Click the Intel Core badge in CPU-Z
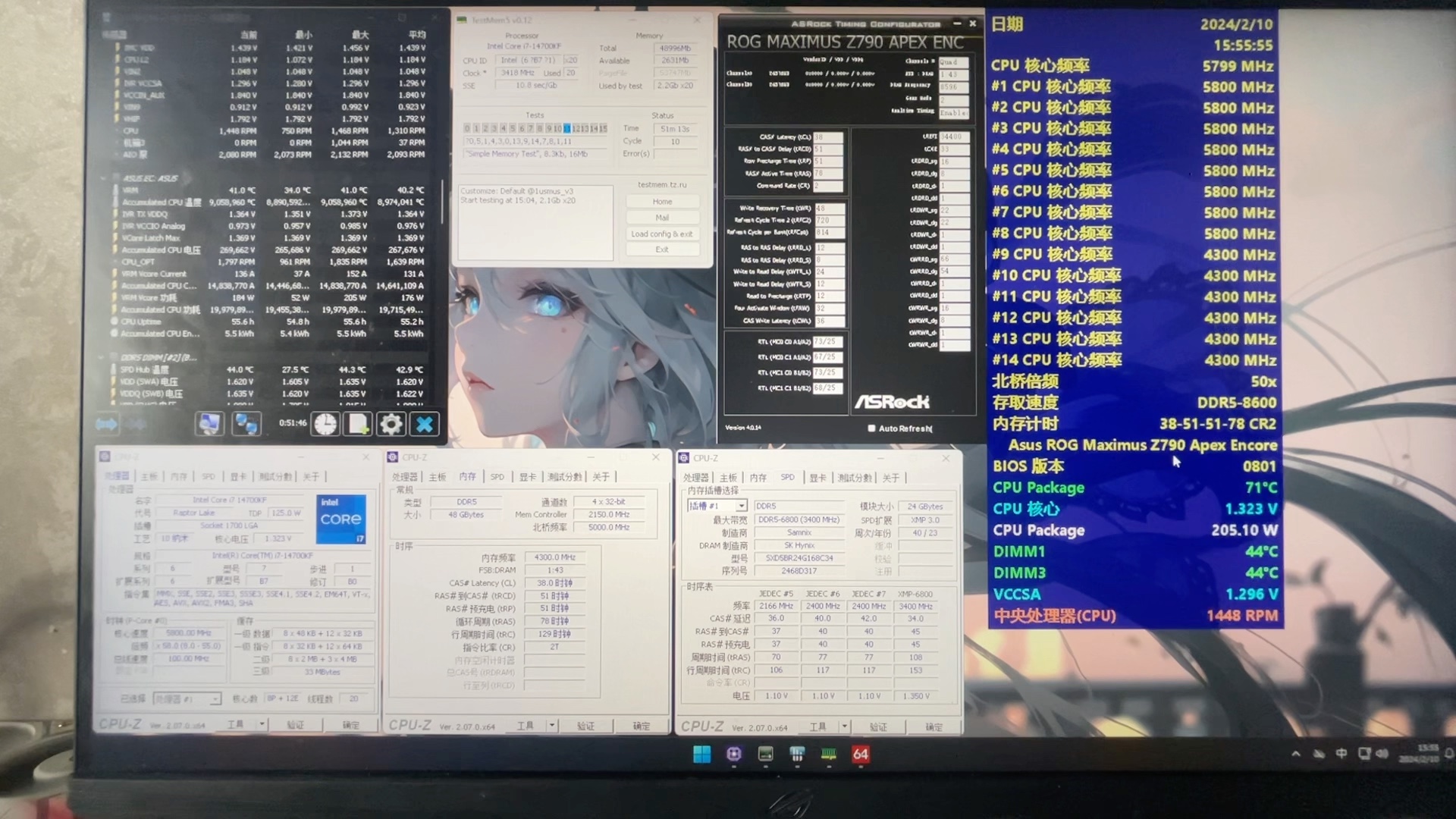1456x819 pixels. (341, 519)
